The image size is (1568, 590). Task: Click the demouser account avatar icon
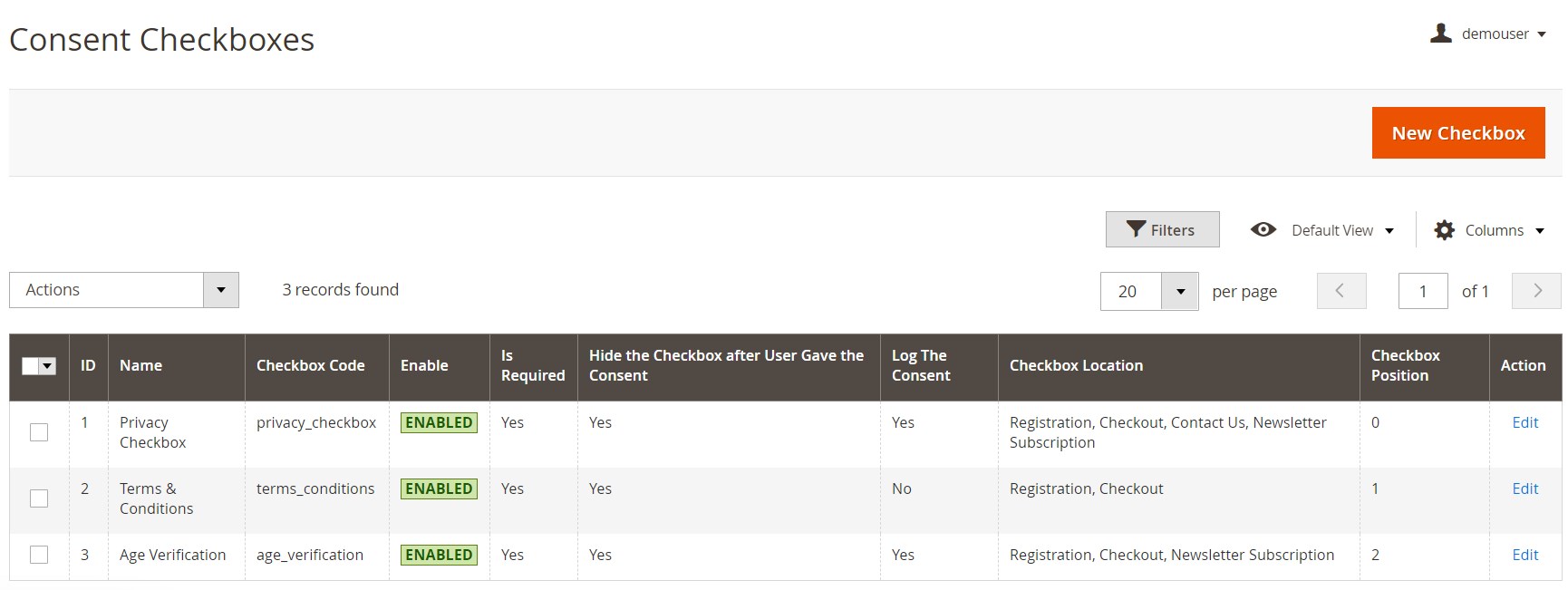(1440, 34)
